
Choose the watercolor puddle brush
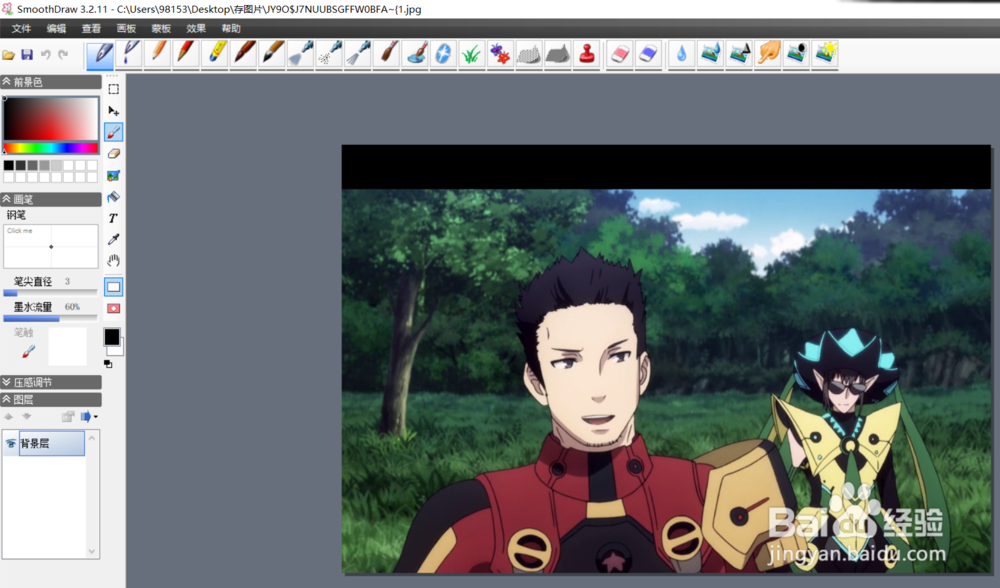point(416,54)
